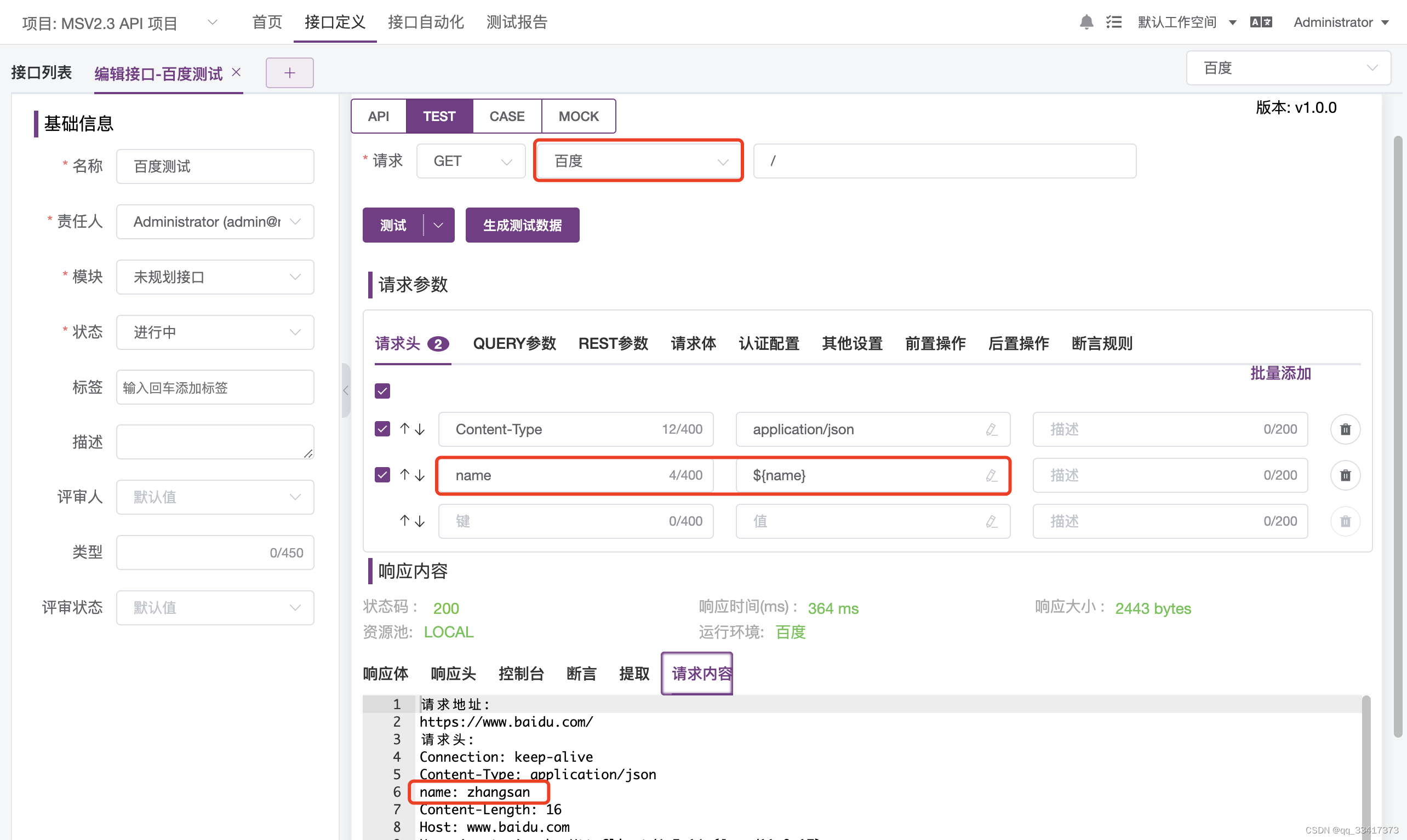Click the request path input field
Screen dimensions: 1407x840
click(944, 162)
